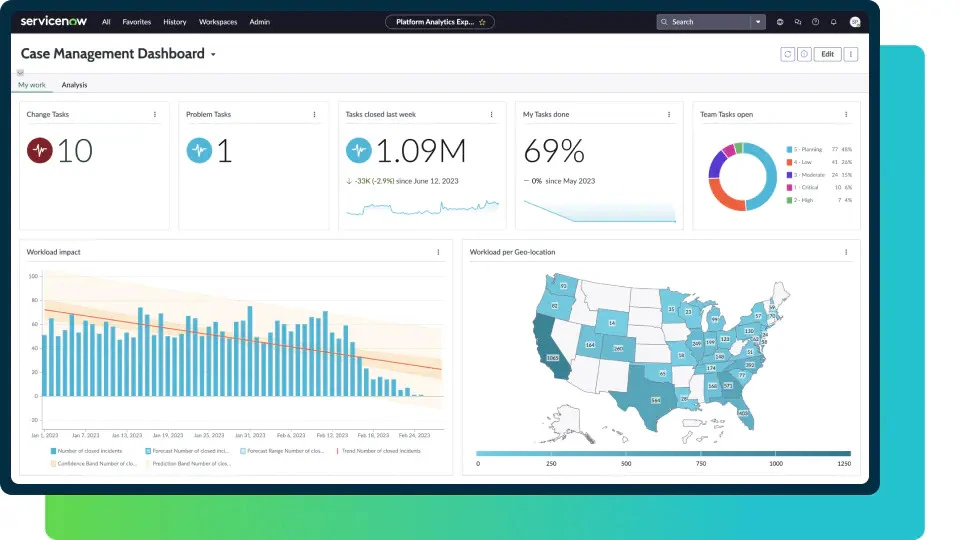Favorite Platform Analytics Experience with star
The image size is (960, 540).
click(x=482, y=21)
